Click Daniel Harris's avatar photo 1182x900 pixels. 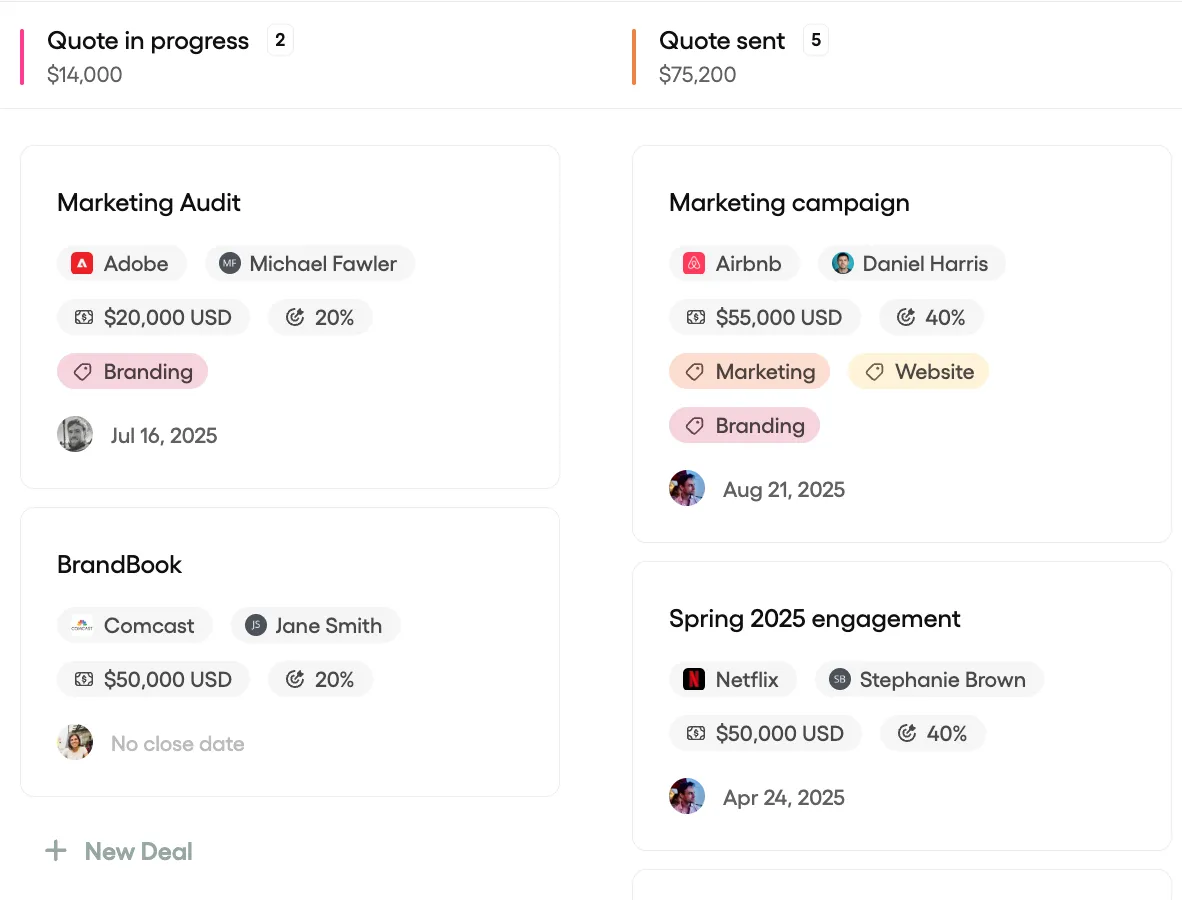843,264
